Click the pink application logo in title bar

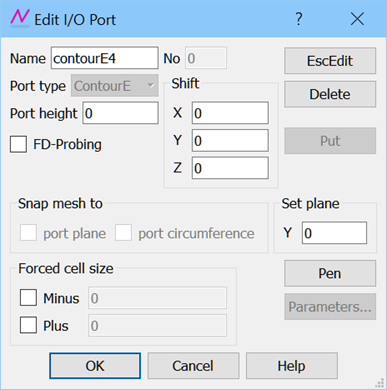(x=20, y=18)
